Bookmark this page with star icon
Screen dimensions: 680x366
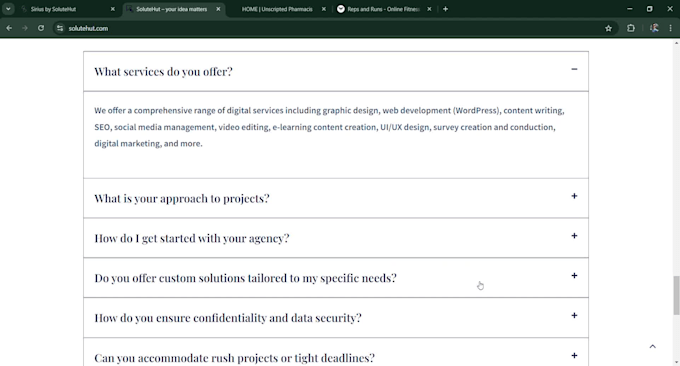click(608, 28)
